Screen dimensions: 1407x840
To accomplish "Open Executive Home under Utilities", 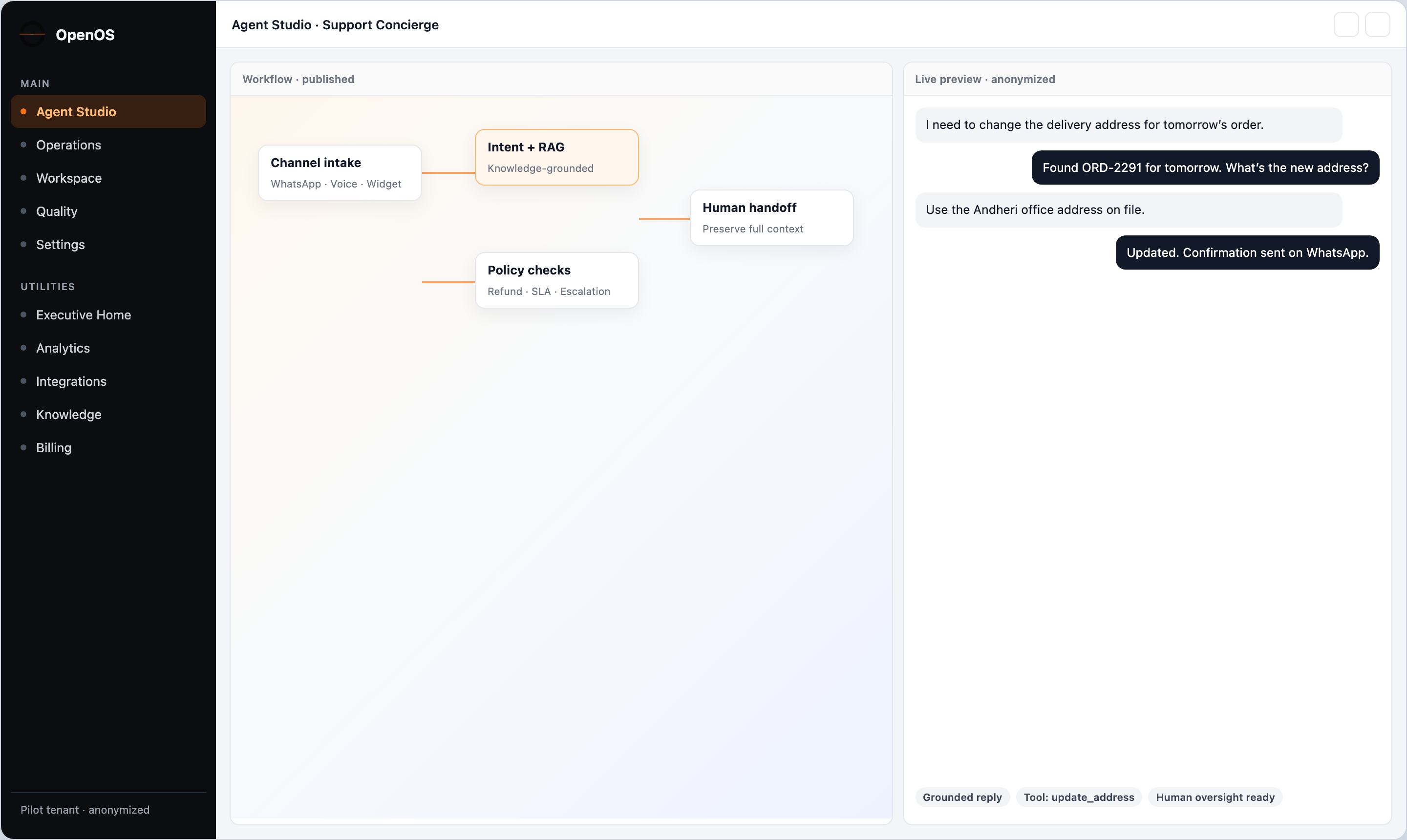I will coord(108,315).
